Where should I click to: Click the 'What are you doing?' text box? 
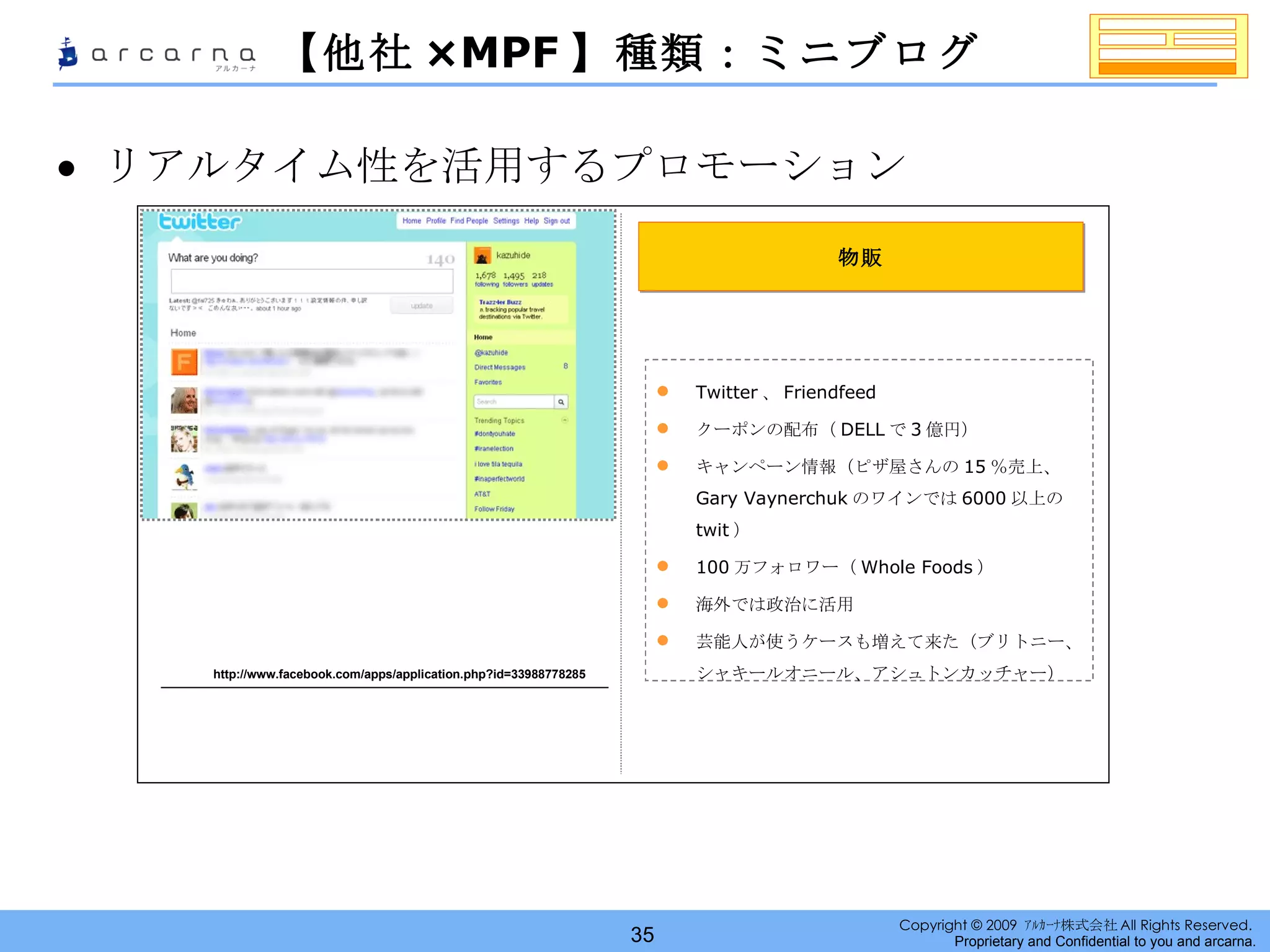312,281
